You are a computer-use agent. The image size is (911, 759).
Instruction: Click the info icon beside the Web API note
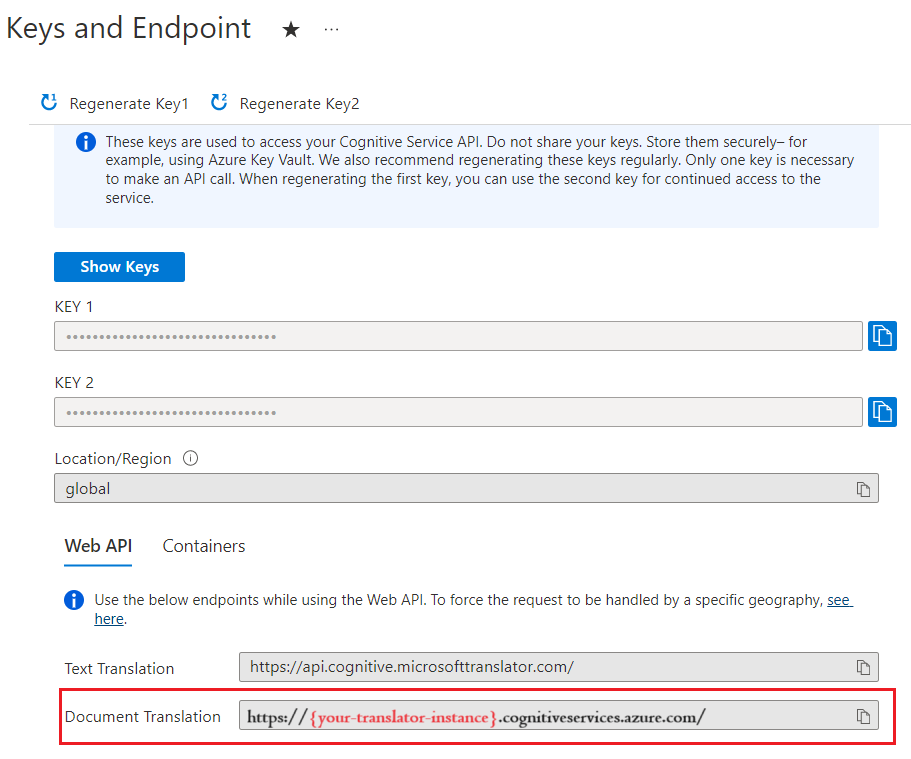click(73, 600)
